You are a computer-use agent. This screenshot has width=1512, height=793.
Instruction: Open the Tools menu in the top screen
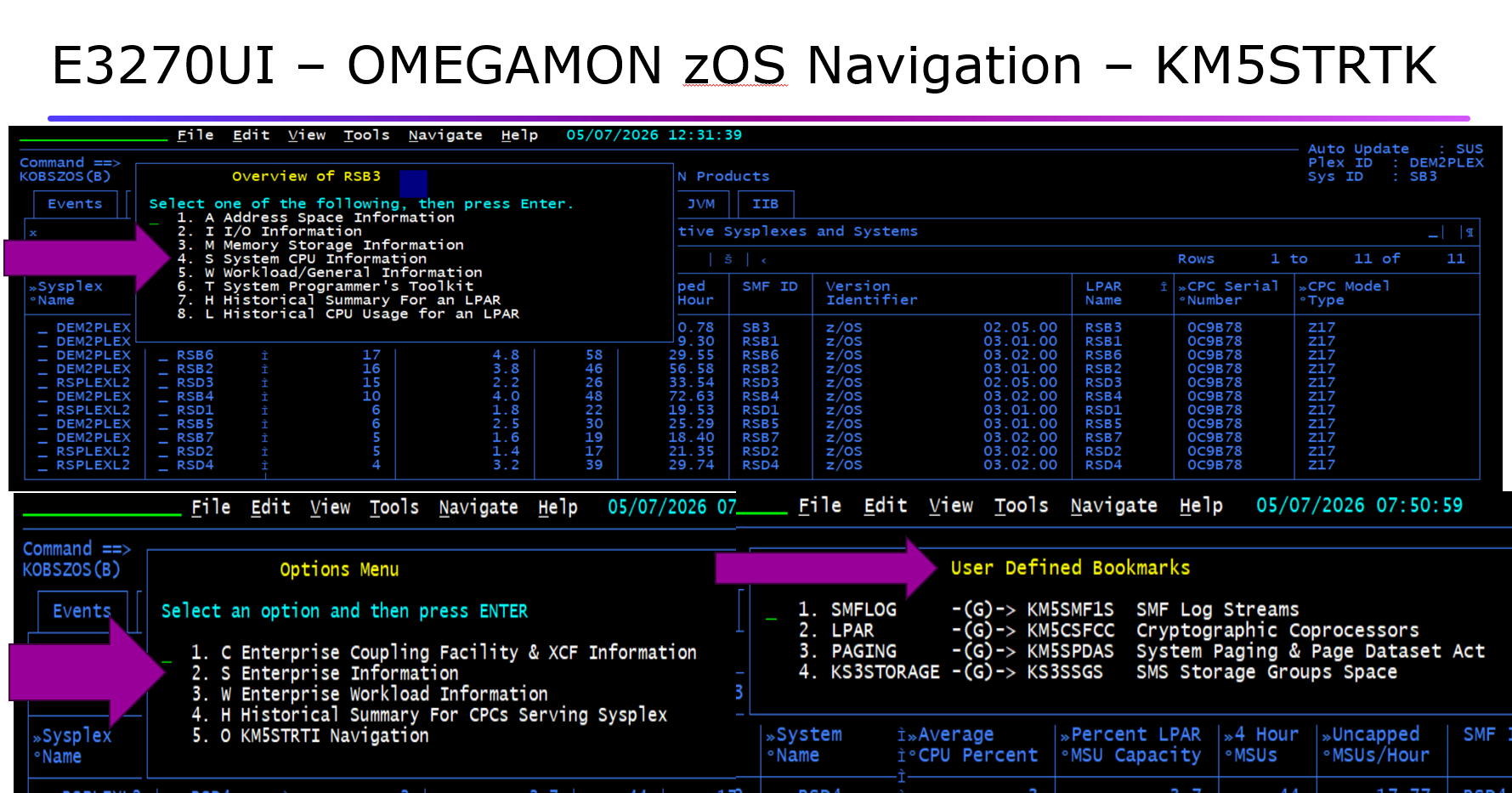[x=366, y=135]
